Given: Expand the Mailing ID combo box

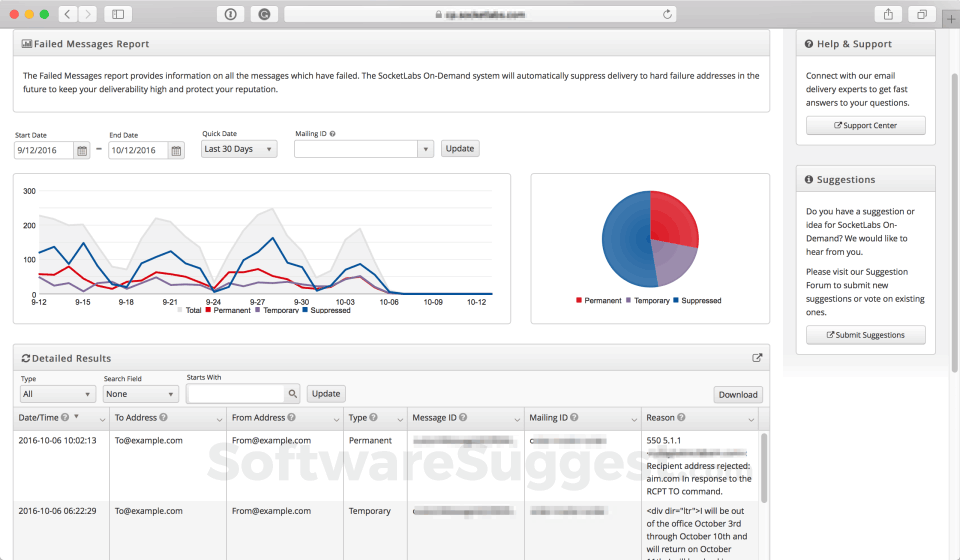Looking at the screenshot, I should click(x=425, y=149).
